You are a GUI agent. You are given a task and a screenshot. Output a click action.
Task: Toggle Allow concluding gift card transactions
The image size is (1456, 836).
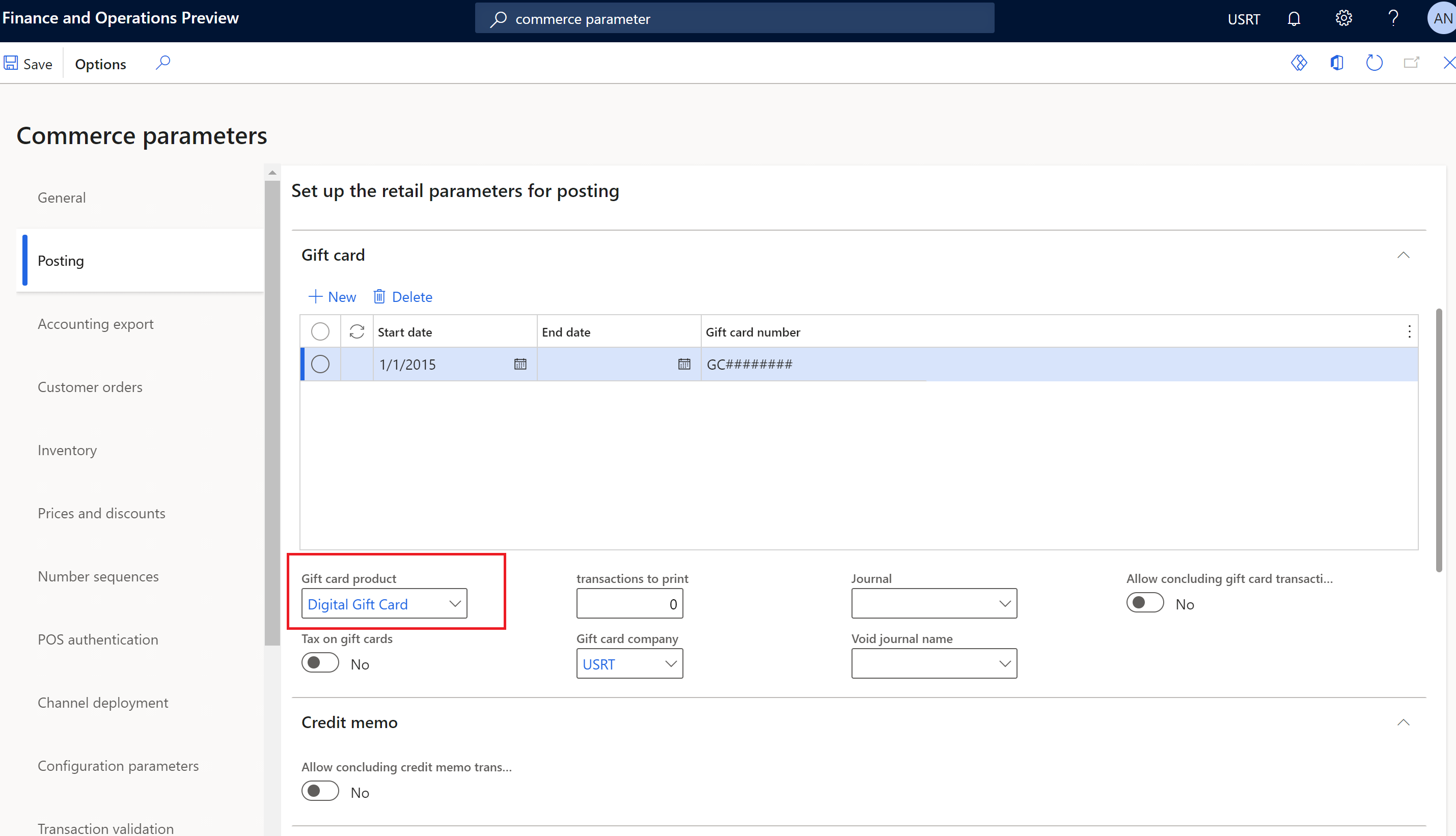pos(1144,603)
